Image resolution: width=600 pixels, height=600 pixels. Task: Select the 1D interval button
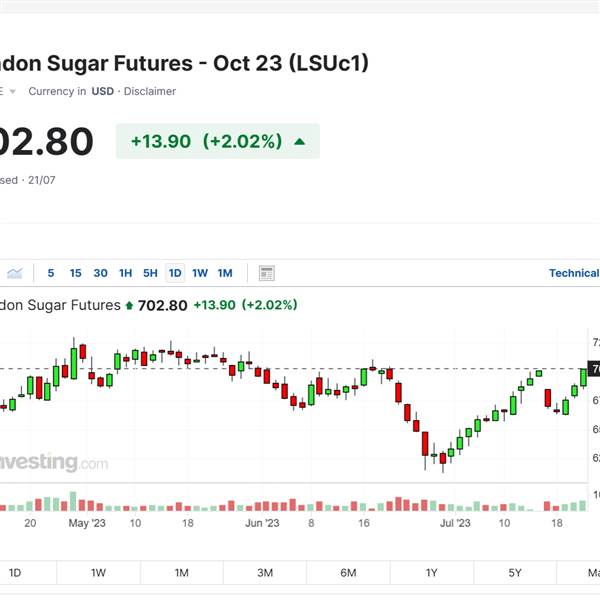[x=175, y=273]
